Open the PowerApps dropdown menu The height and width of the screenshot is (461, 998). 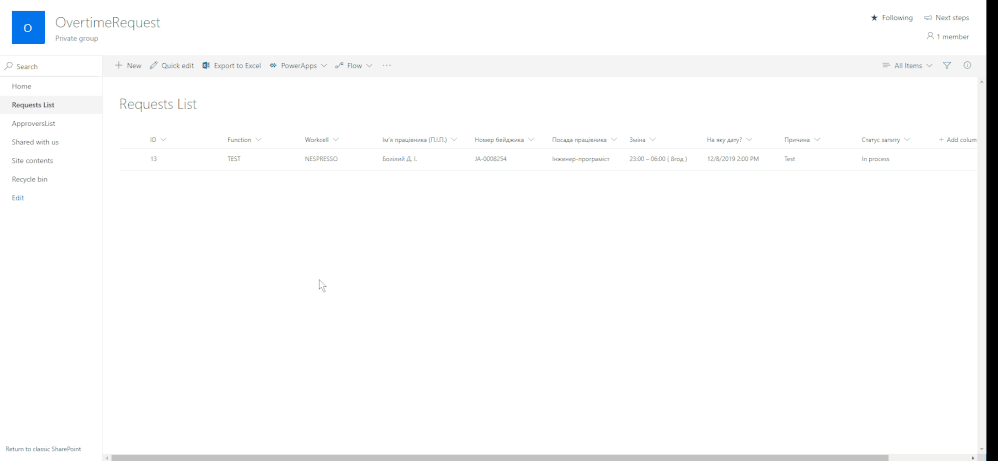click(298, 66)
